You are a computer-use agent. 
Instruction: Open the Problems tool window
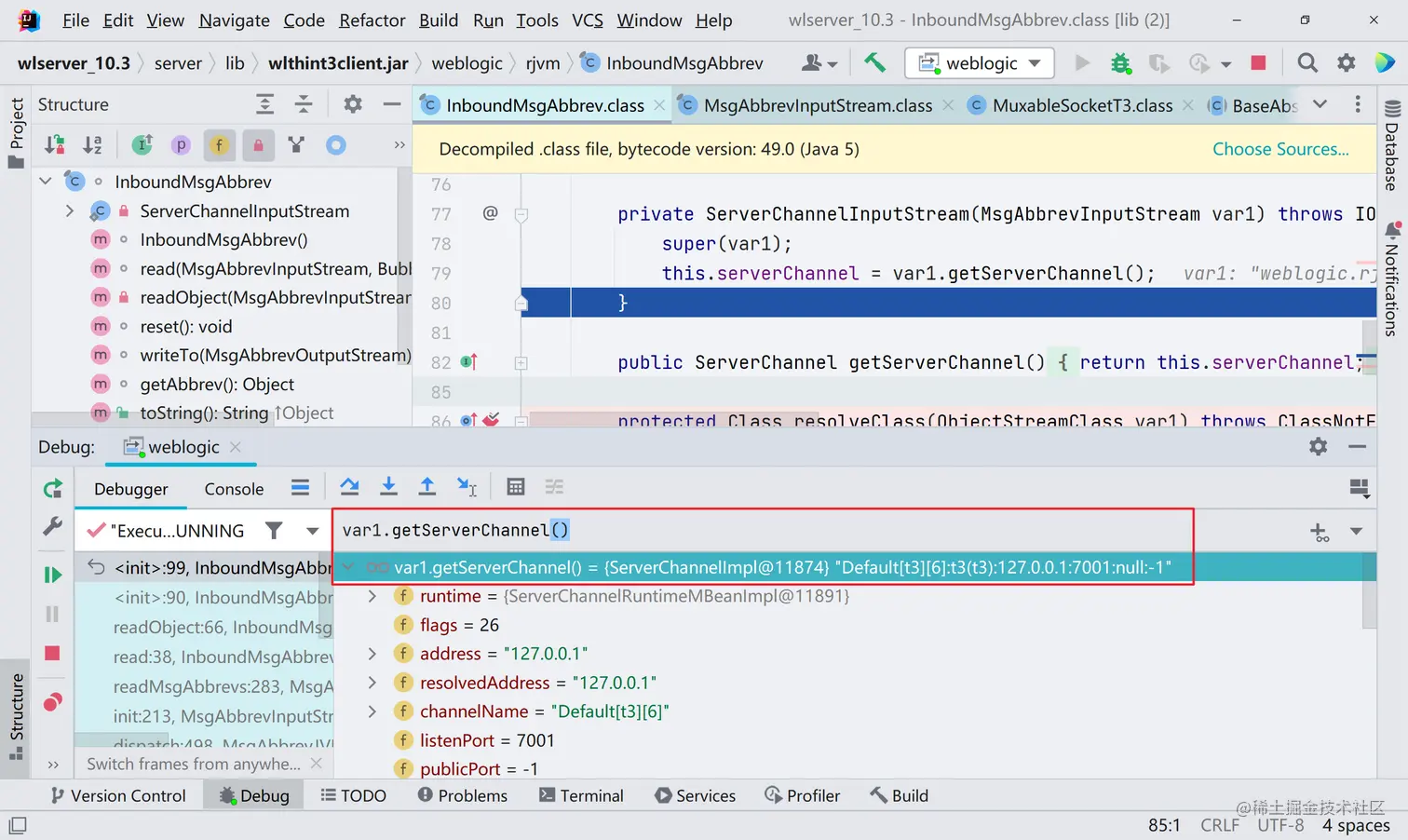(x=462, y=795)
